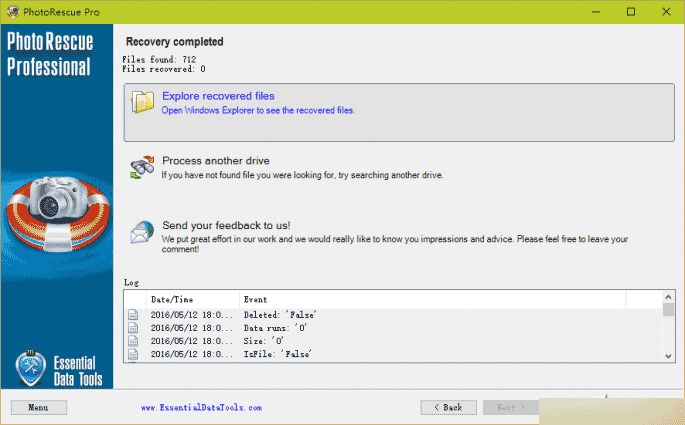Click the Files found: 712 text
This screenshot has height=425, width=685.
pyautogui.click(x=159, y=59)
